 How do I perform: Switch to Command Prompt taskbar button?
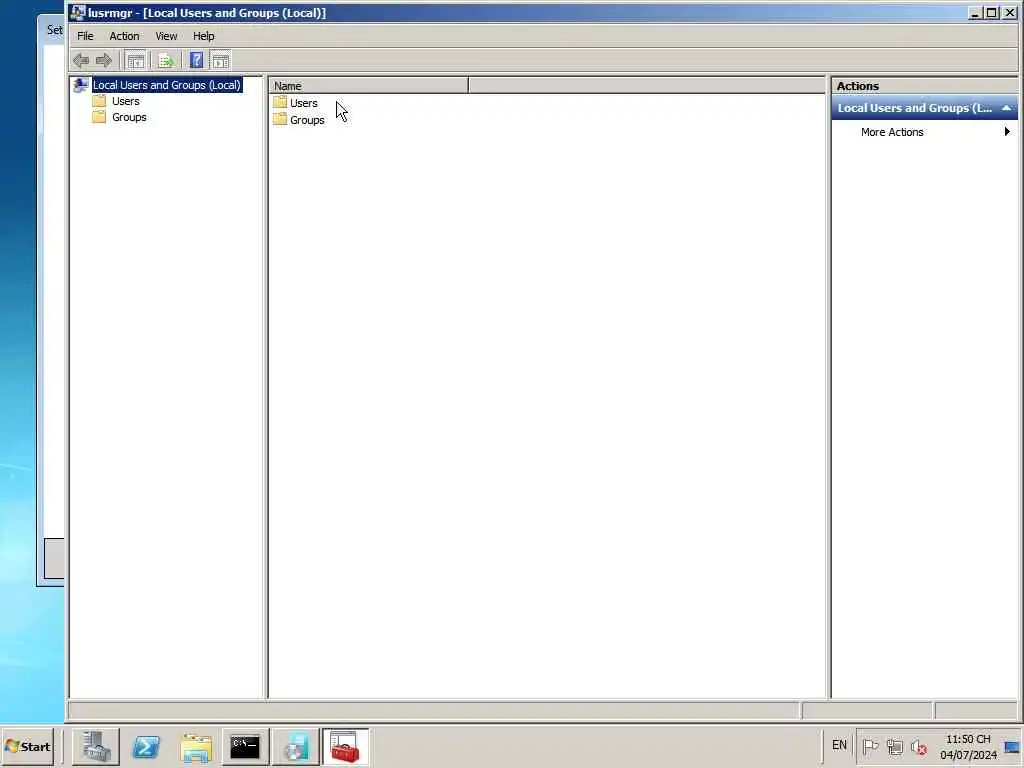pos(246,746)
